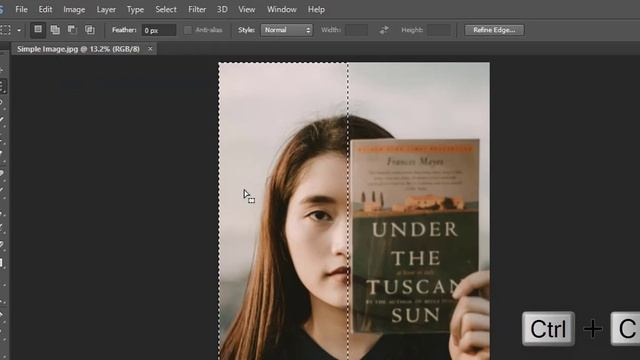Open the Layer menu
Image resolution: width=640 pixels, height=360 pixels.
tap(106, 9)
